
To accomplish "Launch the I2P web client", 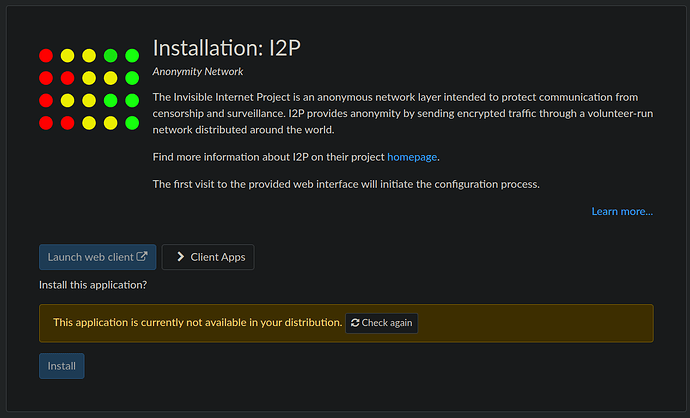I will pos(98,257).
